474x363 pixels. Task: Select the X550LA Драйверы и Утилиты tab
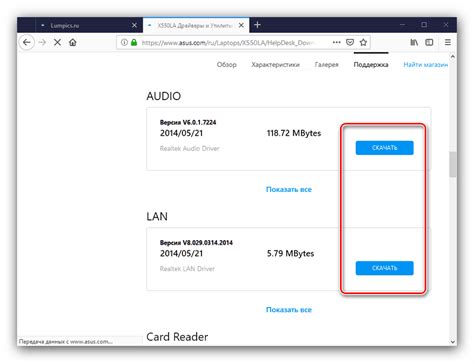click(196, 25)
